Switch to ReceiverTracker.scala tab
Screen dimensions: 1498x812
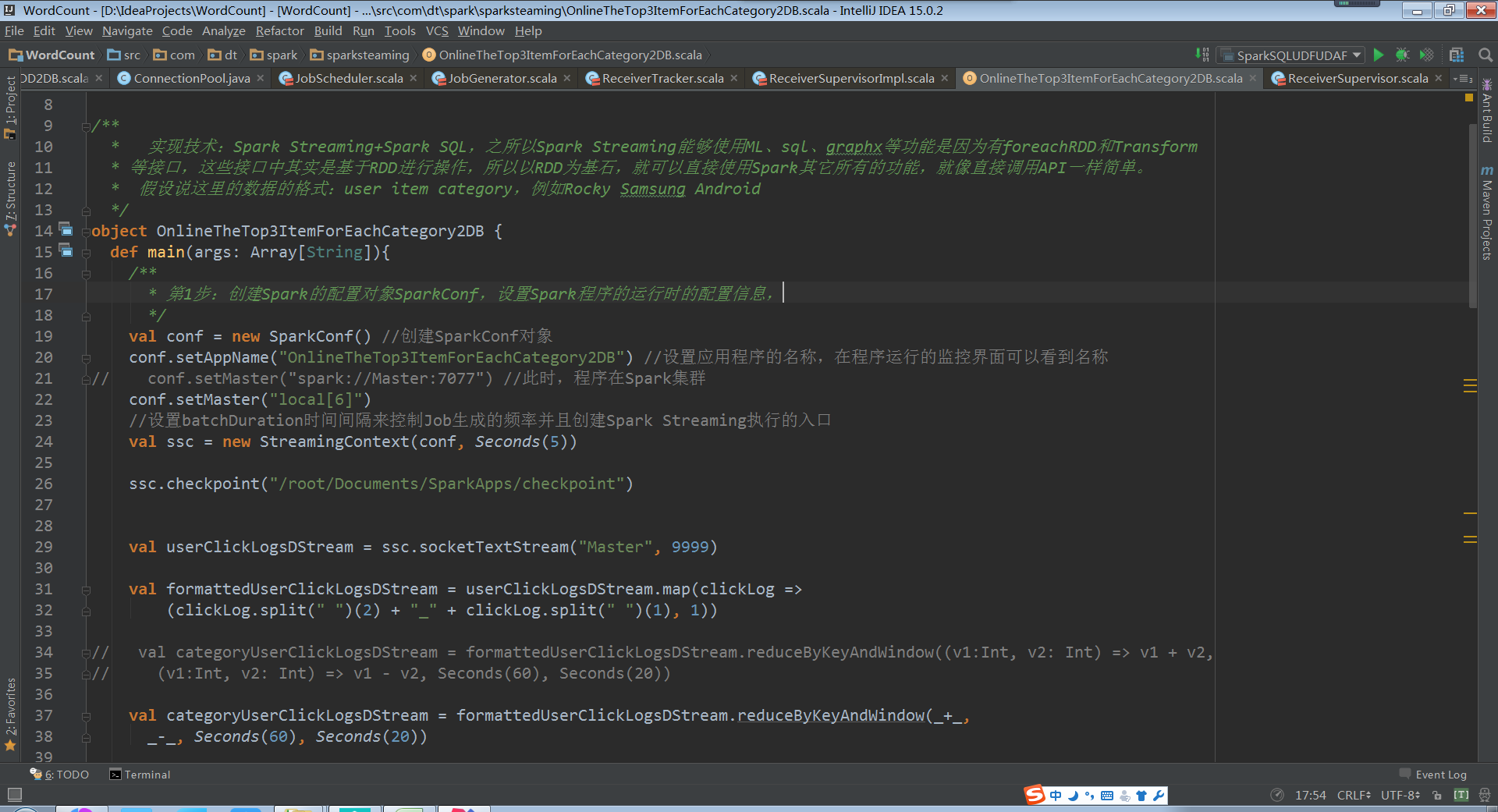tap(662, 78)
